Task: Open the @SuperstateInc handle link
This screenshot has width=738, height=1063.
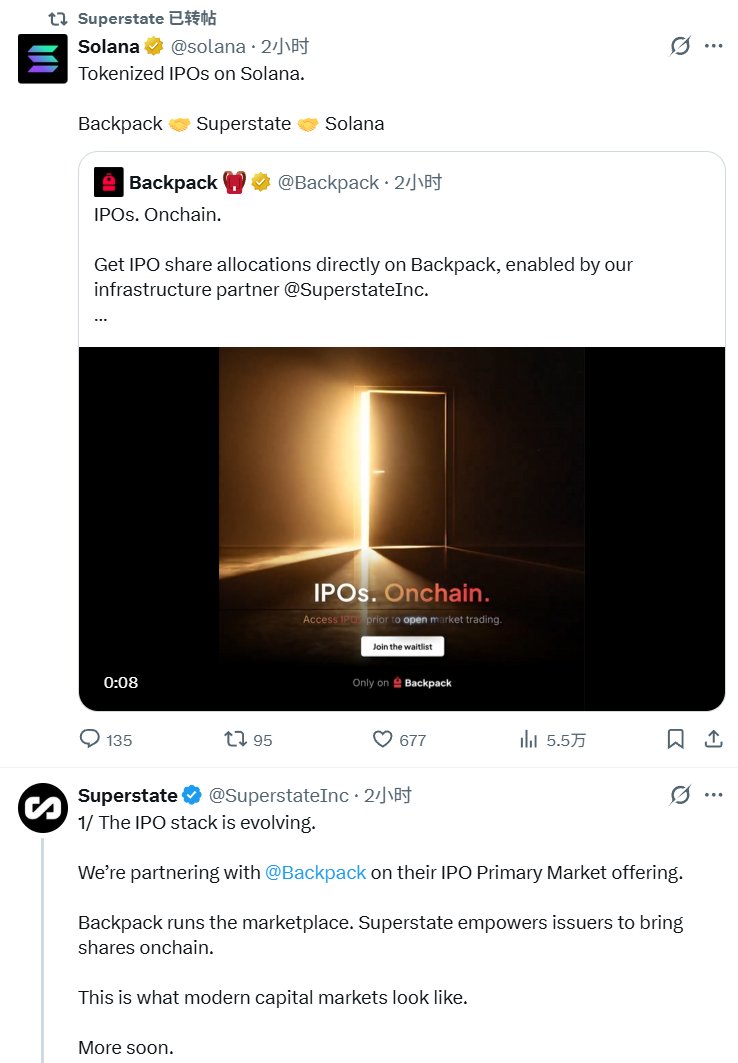Action: click(278, 795)
